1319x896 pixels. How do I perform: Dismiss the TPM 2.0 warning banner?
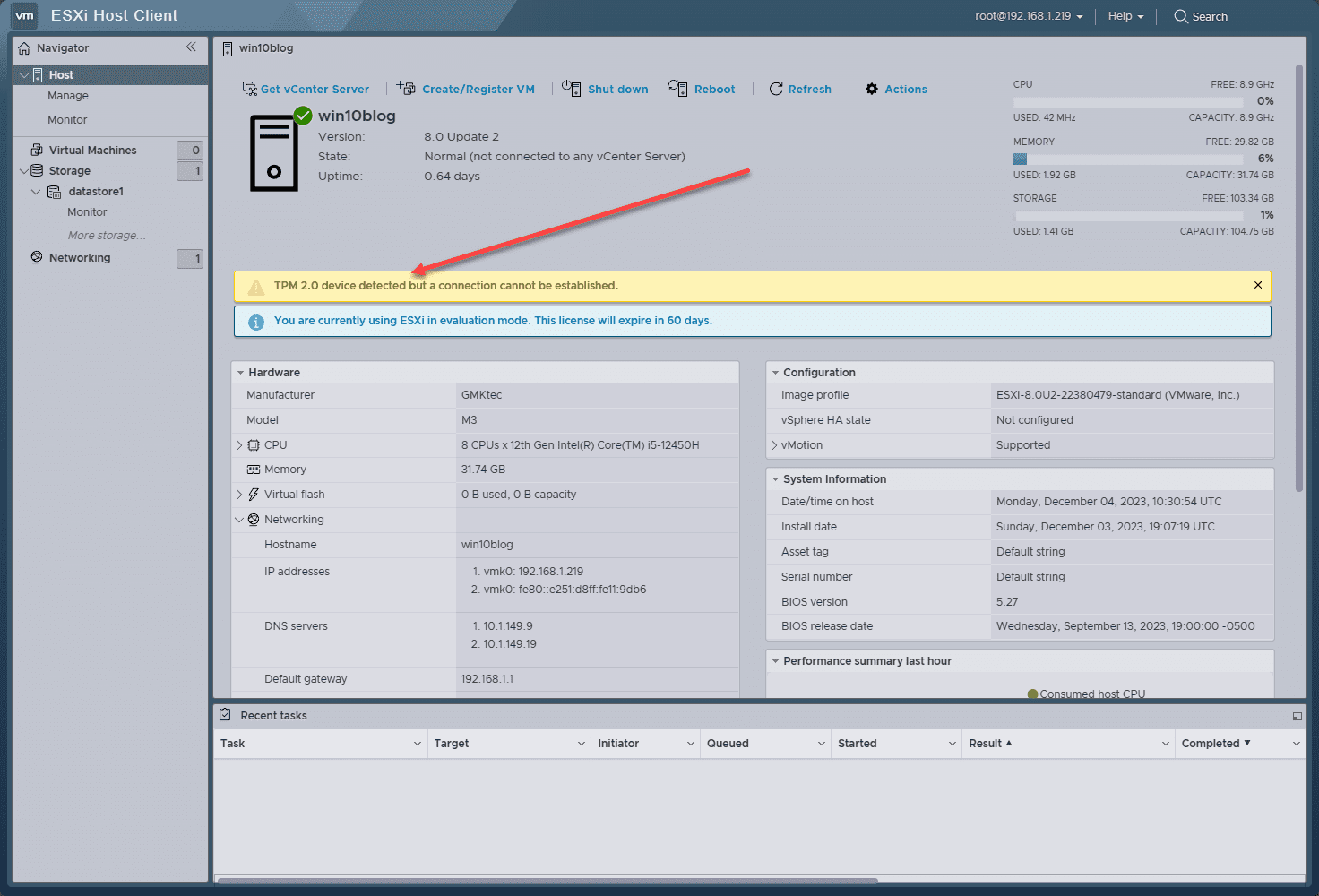1258,285
